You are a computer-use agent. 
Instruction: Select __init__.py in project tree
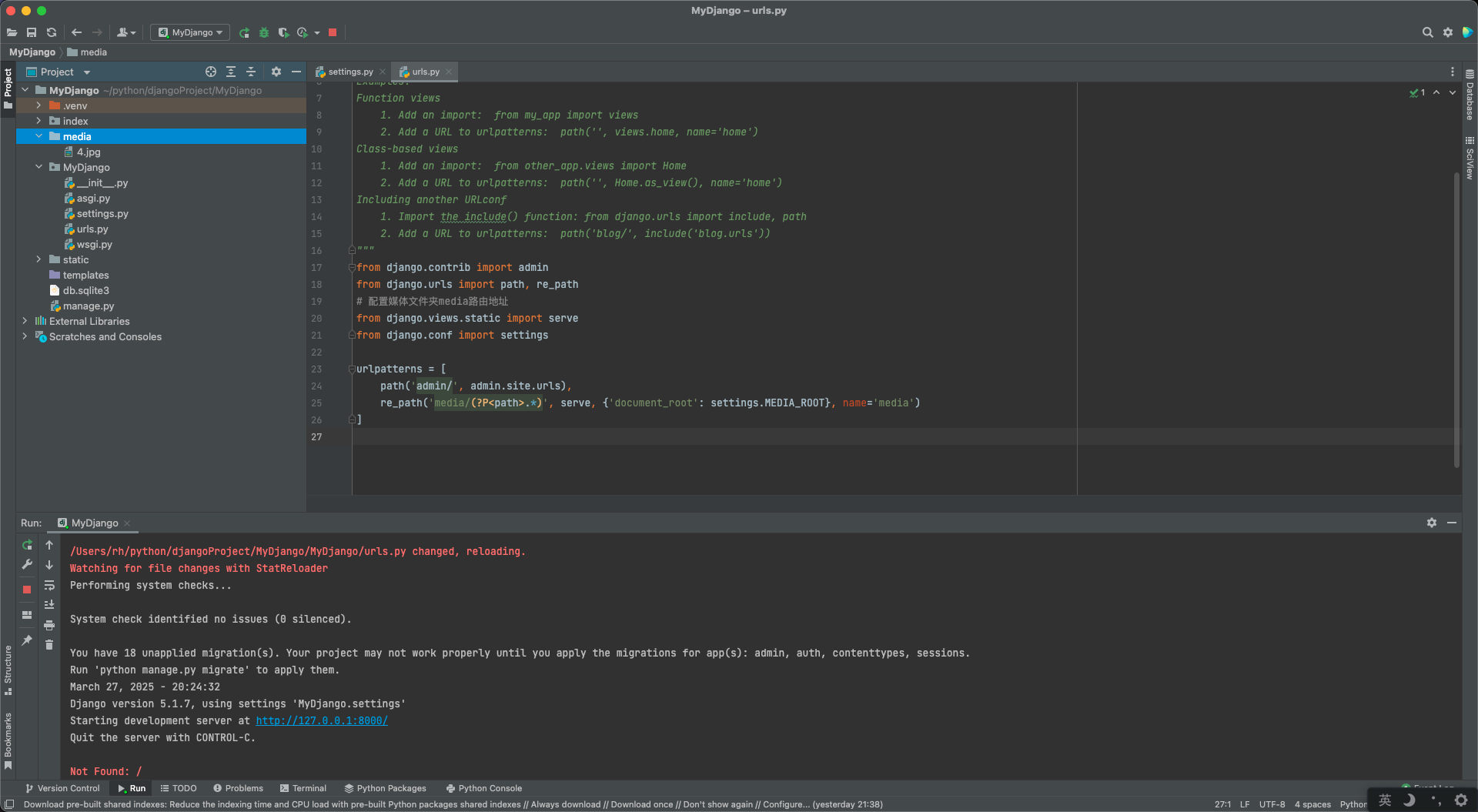click(96, 182)
